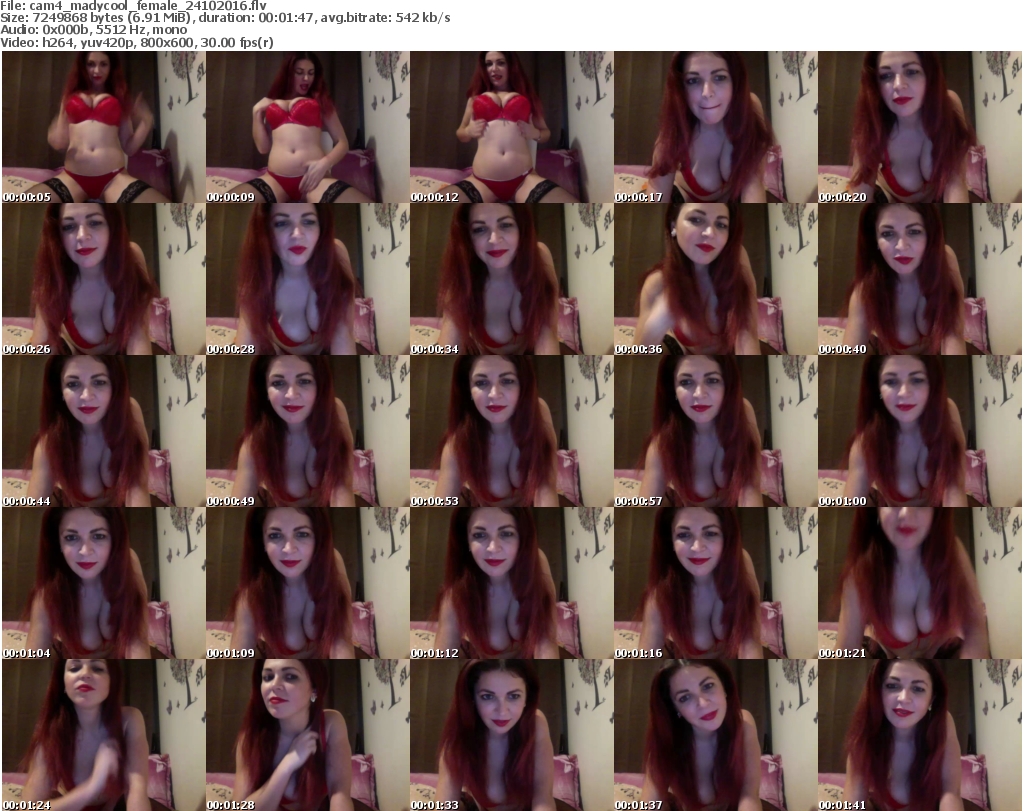The image size is (1024, 811).
Task: Select the thumbnail timestamped 00:00:49
Action: (x=308, y=431)
